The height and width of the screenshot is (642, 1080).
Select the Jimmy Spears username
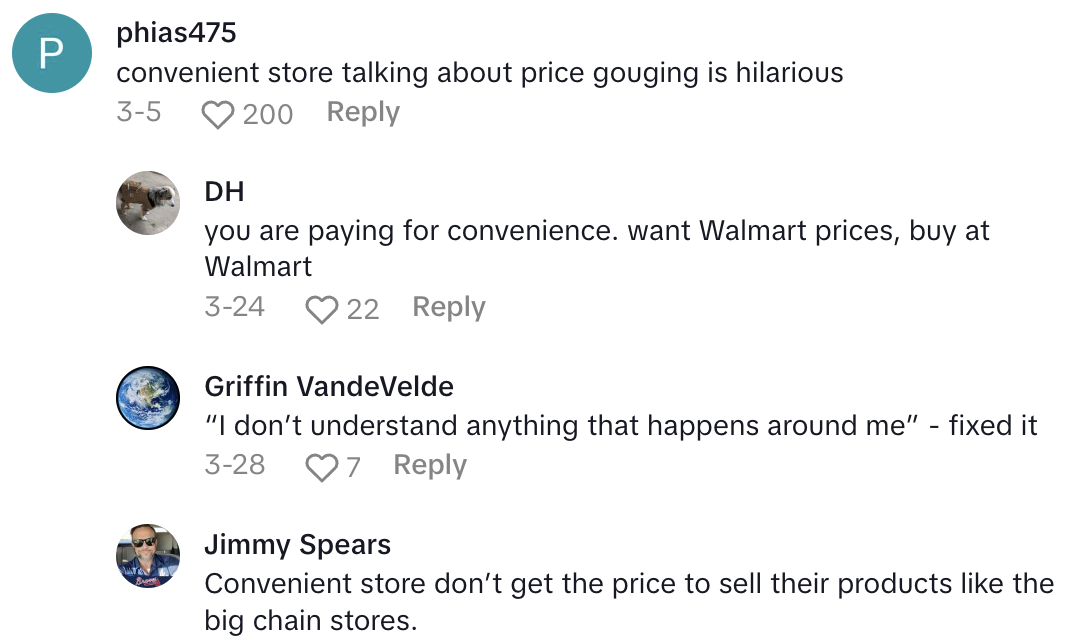297,545
